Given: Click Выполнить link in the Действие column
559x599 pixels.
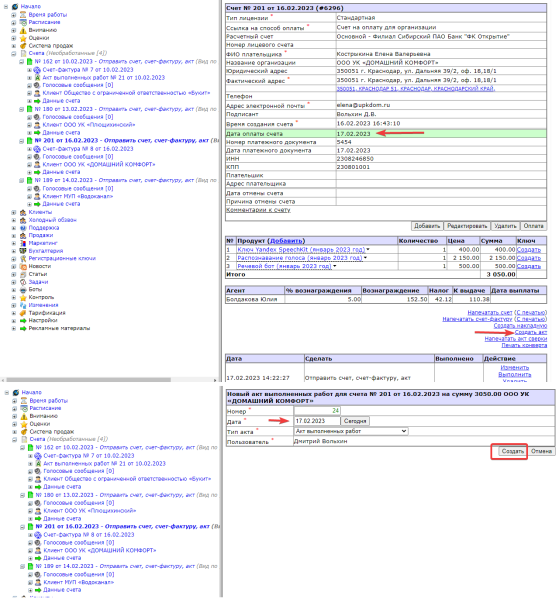Looking at the screenshot, I should pyautogui.click(x=515, y=375).
